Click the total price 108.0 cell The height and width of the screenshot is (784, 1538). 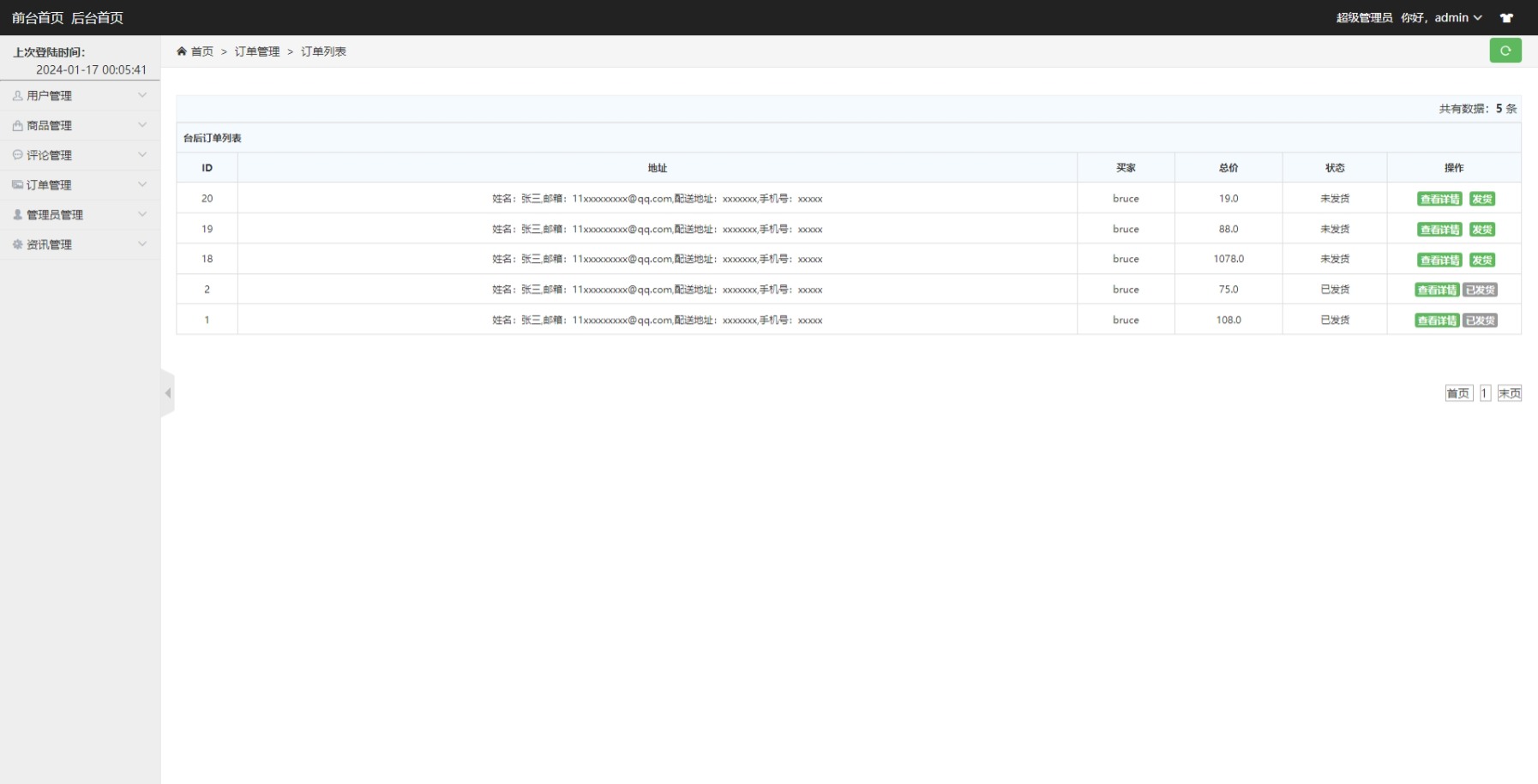(1229, 320)
